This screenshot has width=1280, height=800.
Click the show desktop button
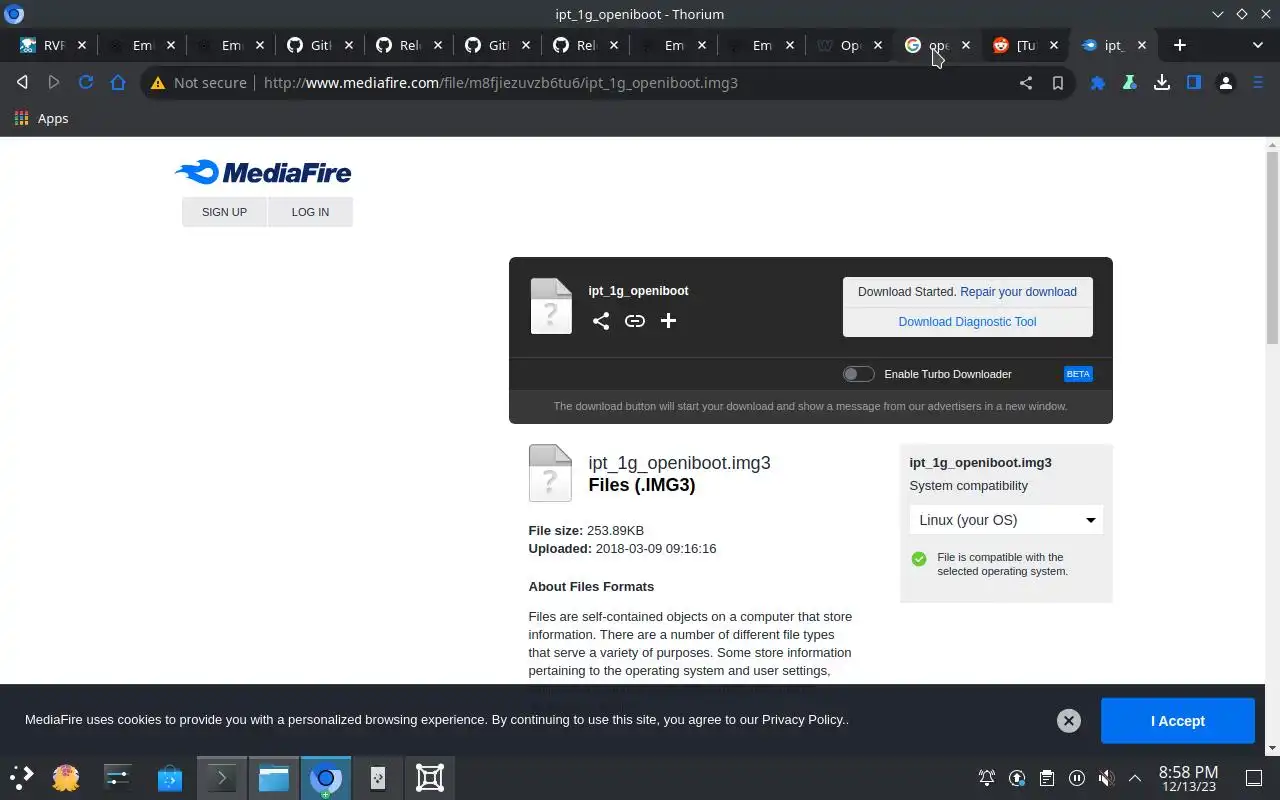pyautogui.click(x=1254, y=778)
